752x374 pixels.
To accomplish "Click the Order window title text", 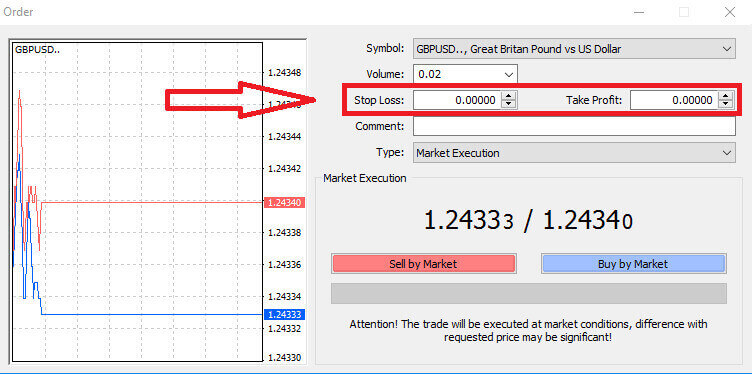I will 18,12.
